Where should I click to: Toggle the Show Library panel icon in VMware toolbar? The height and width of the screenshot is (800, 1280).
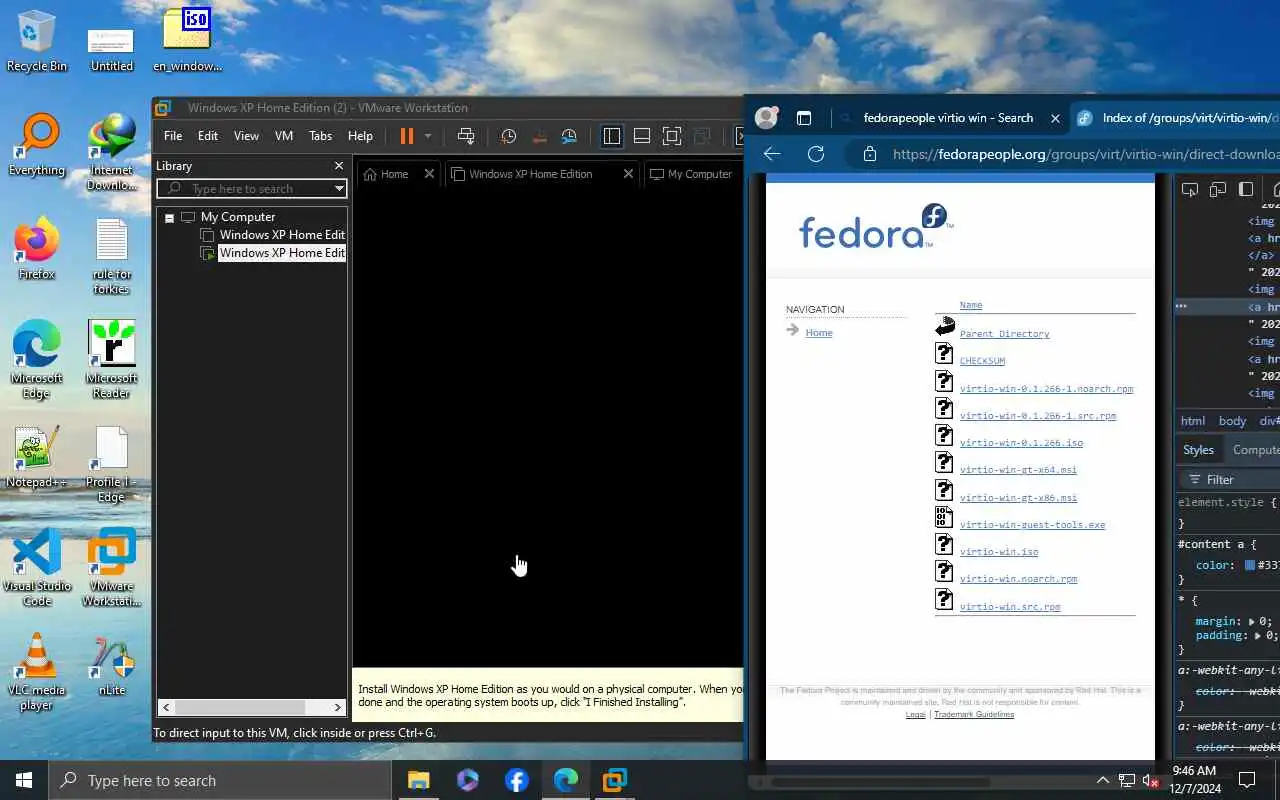(612, 136)
